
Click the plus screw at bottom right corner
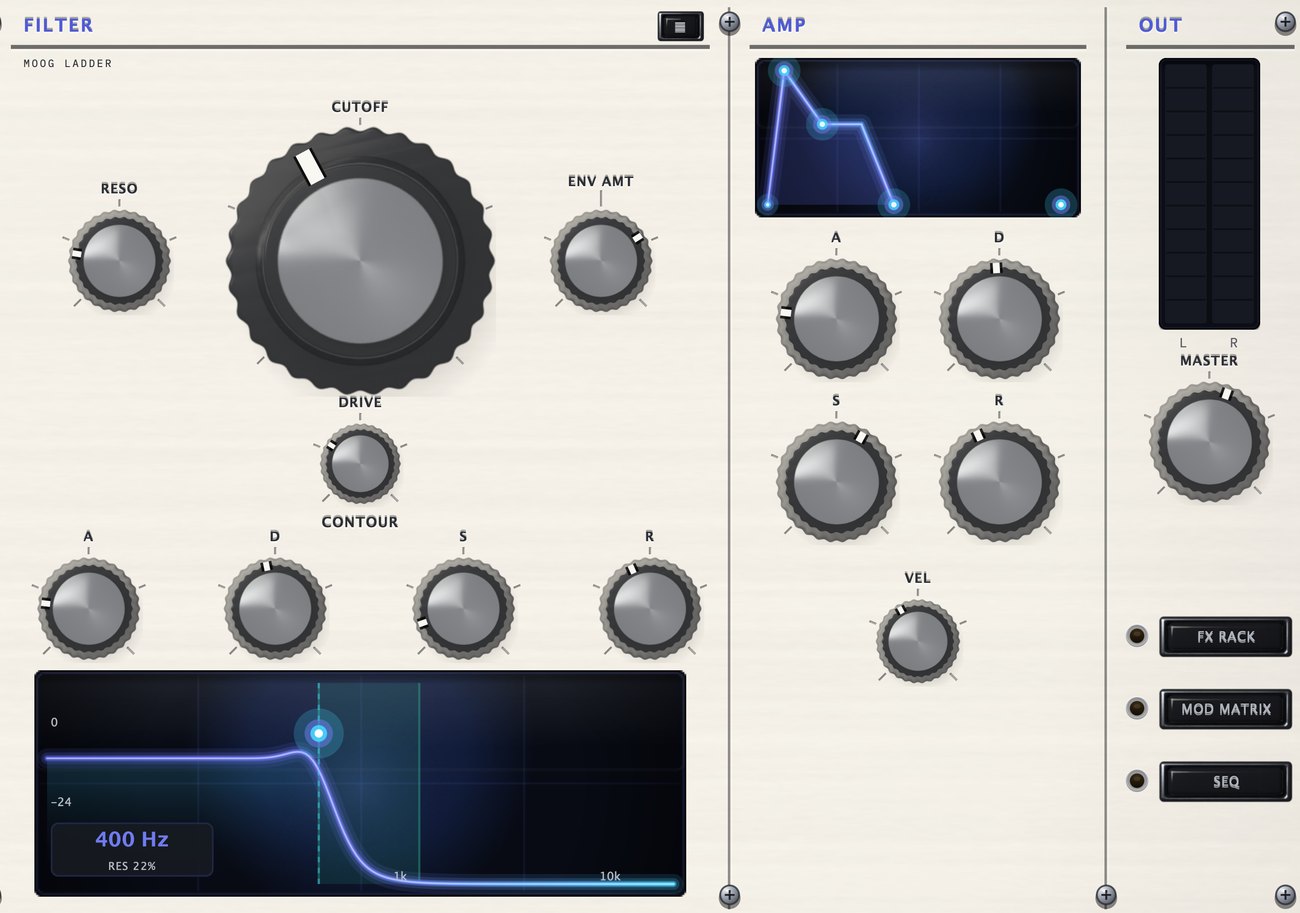pos(1285,896)
